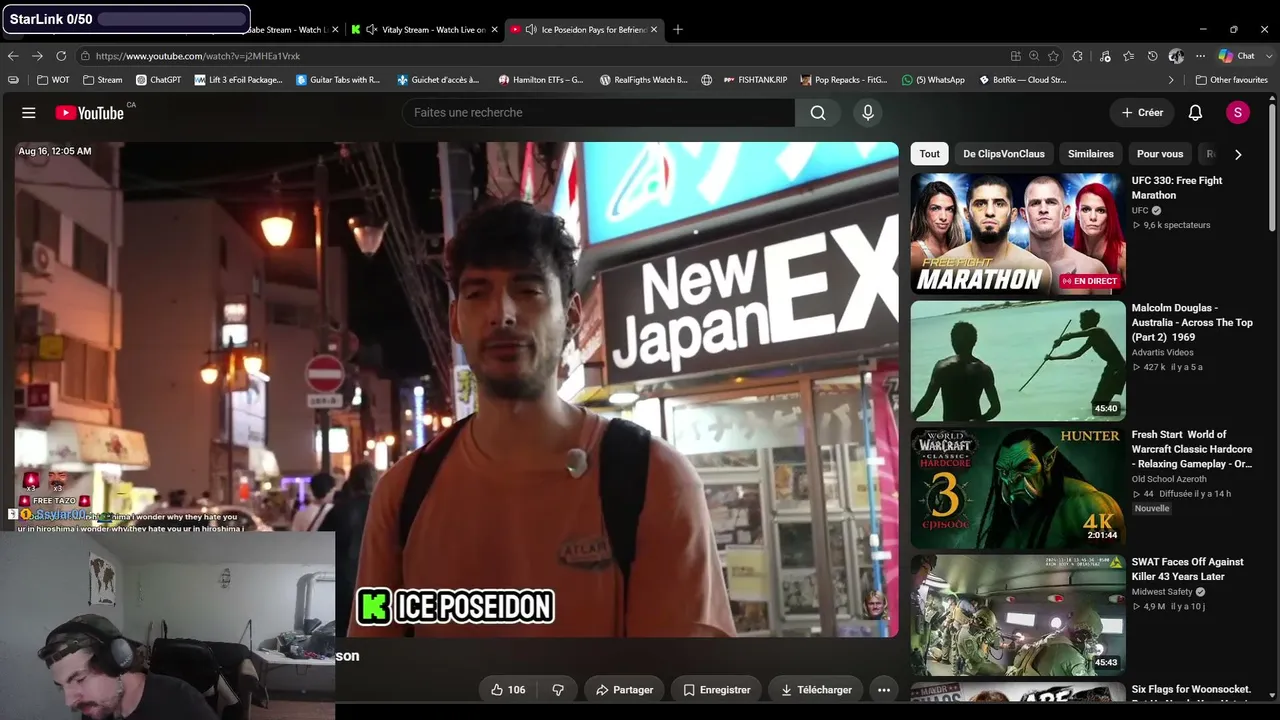
Task: Expand the favourites bar overflow chevron
Action: (x=1171, y=80)
